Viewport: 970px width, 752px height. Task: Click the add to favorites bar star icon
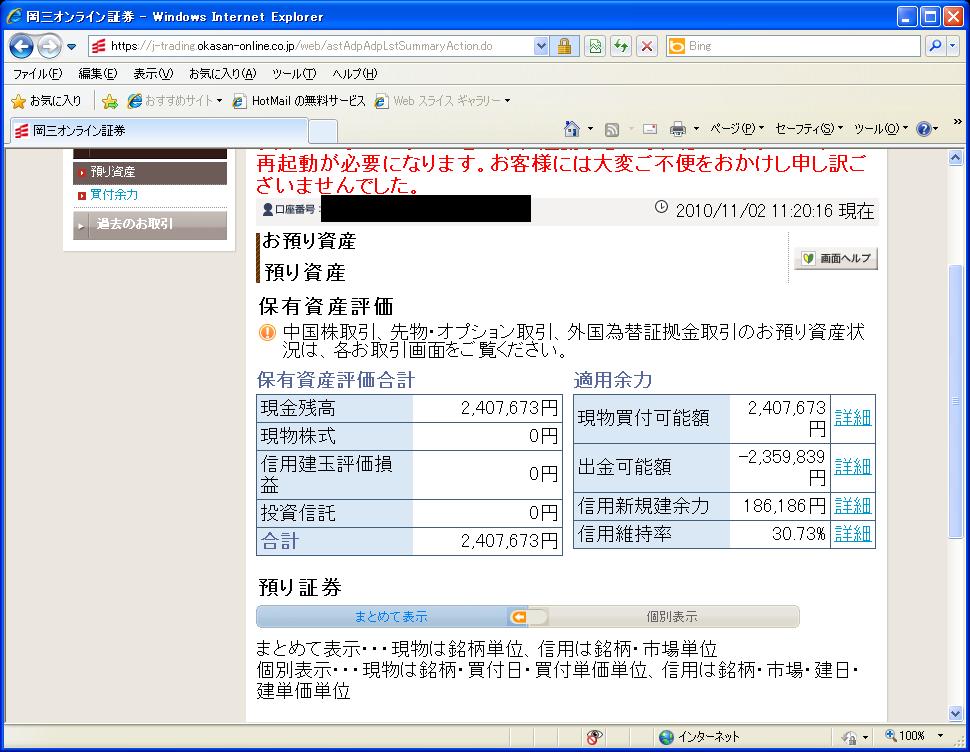110,101
